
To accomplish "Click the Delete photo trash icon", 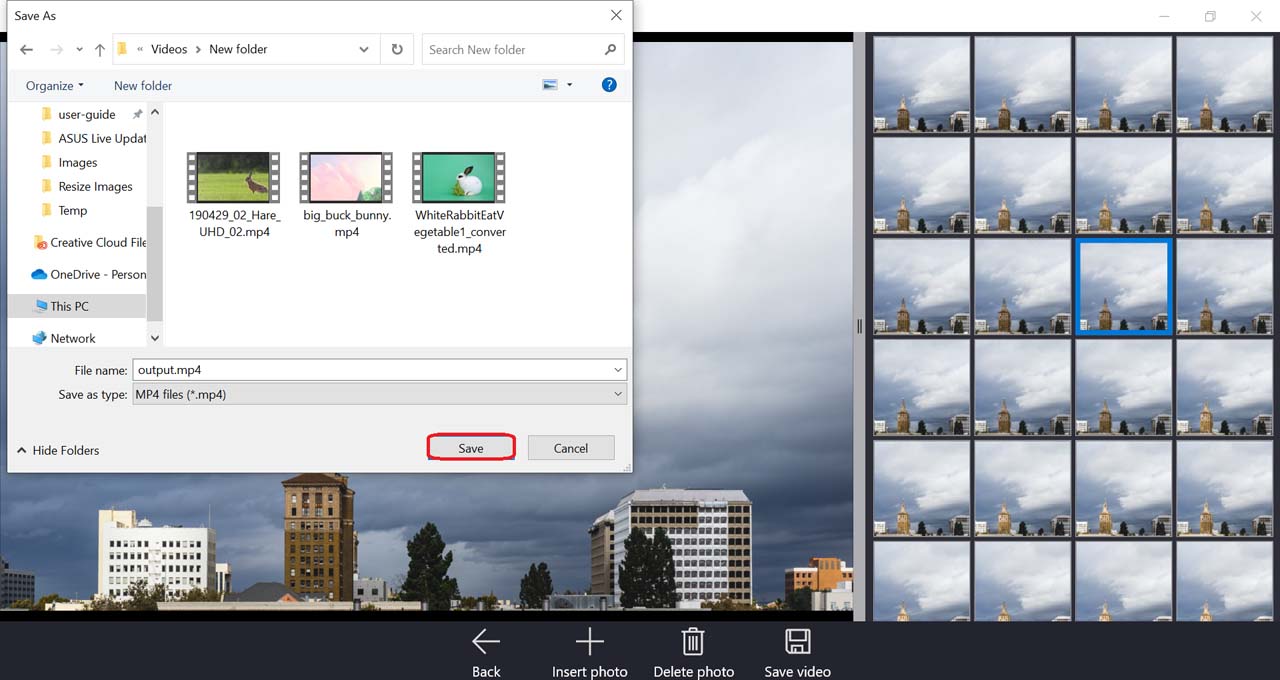I will pyautogui.click(x=693, y=642).
